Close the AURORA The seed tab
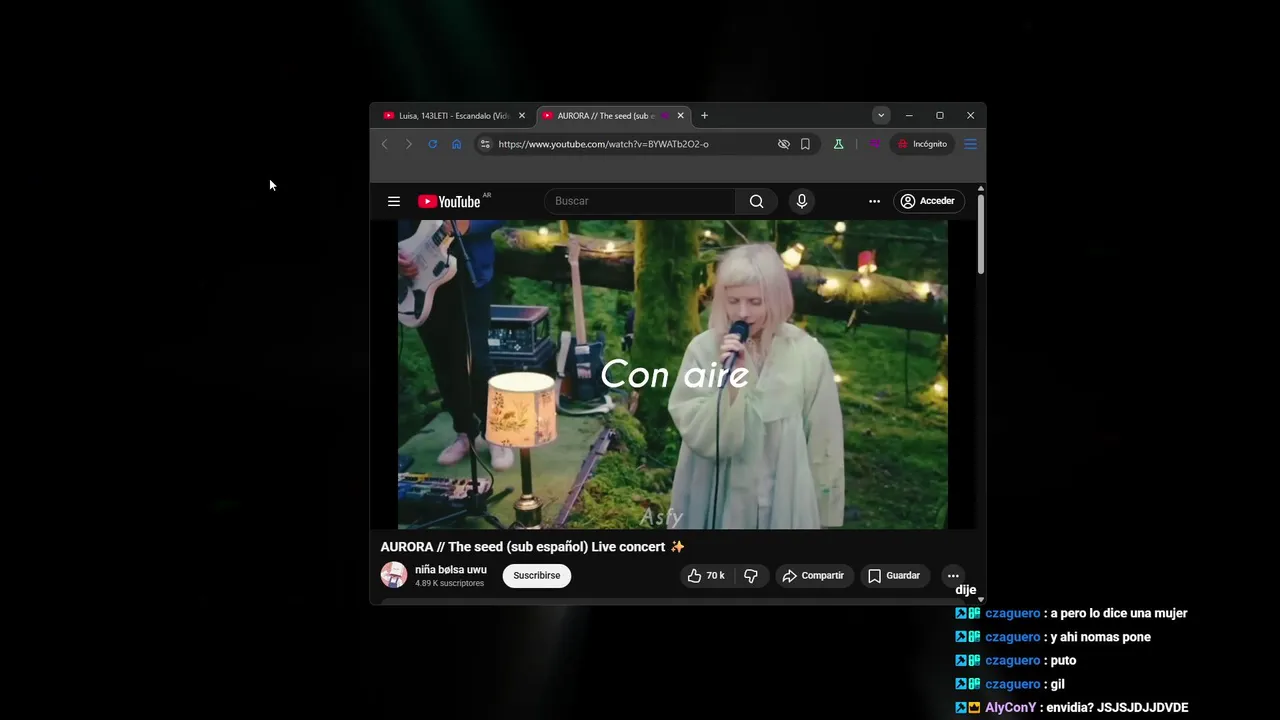 coord(681,116)
